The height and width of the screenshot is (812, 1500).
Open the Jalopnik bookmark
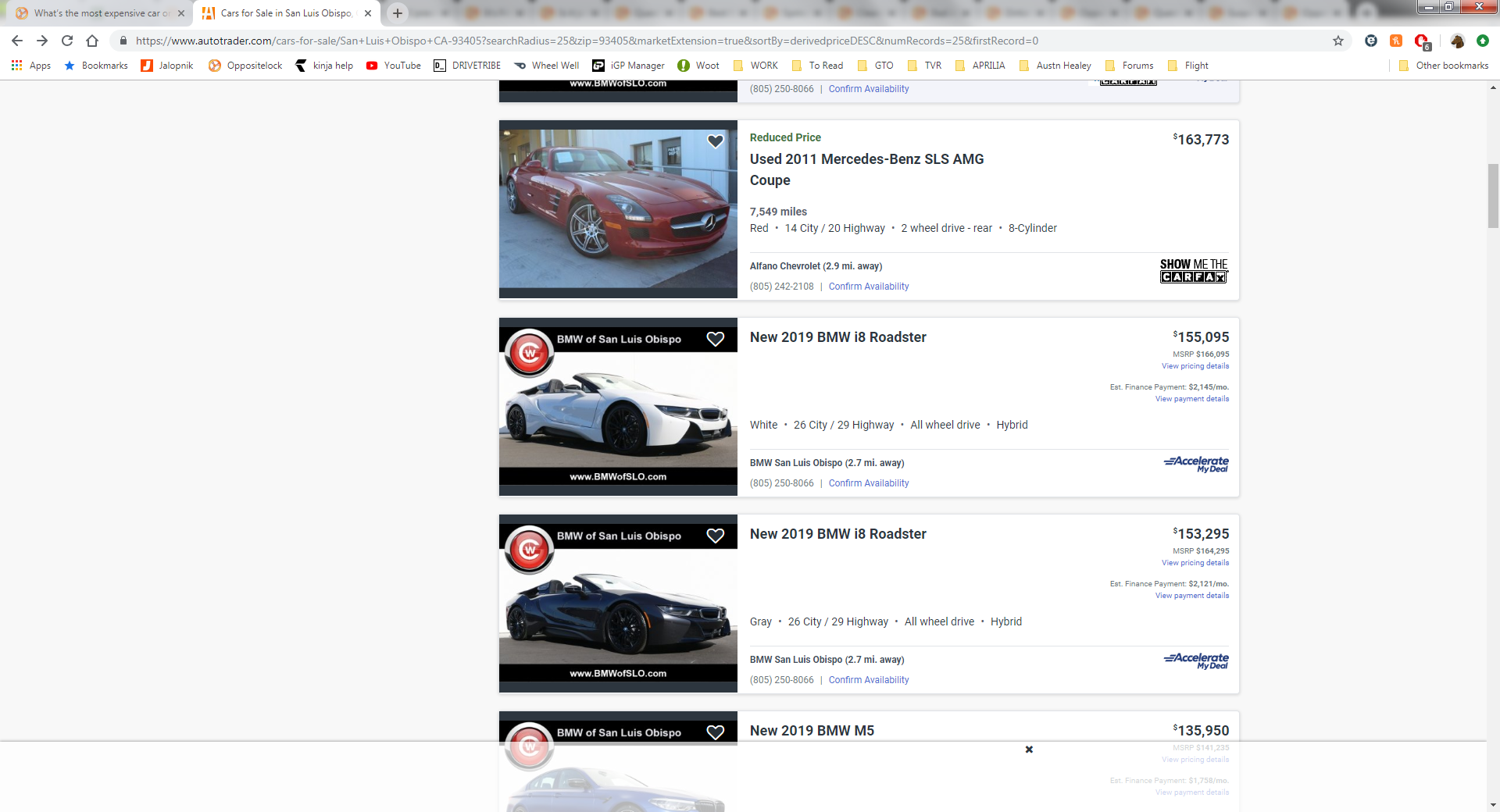click(166, 66)
